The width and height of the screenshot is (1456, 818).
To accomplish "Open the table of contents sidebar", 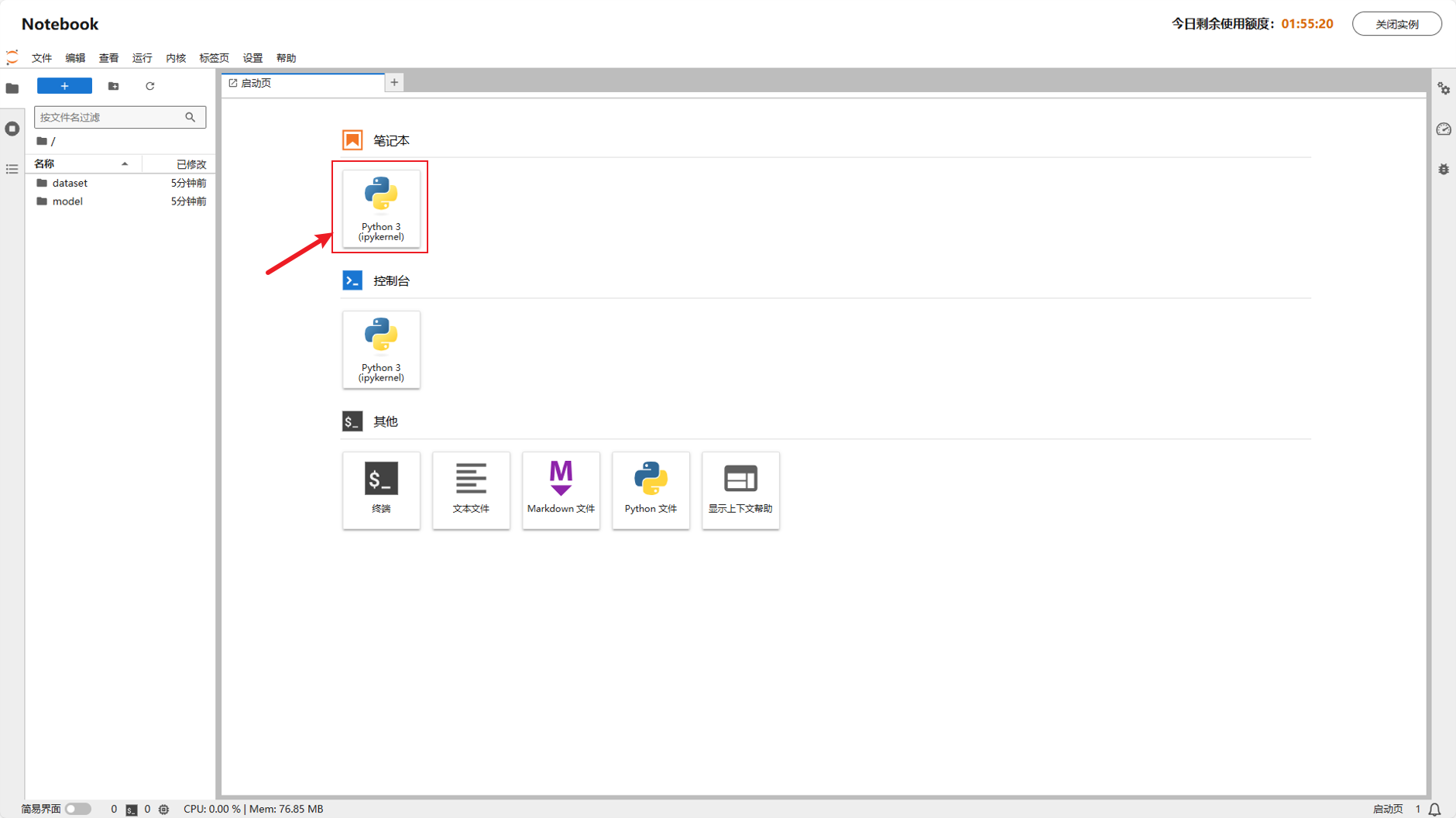I will [12, 169].
